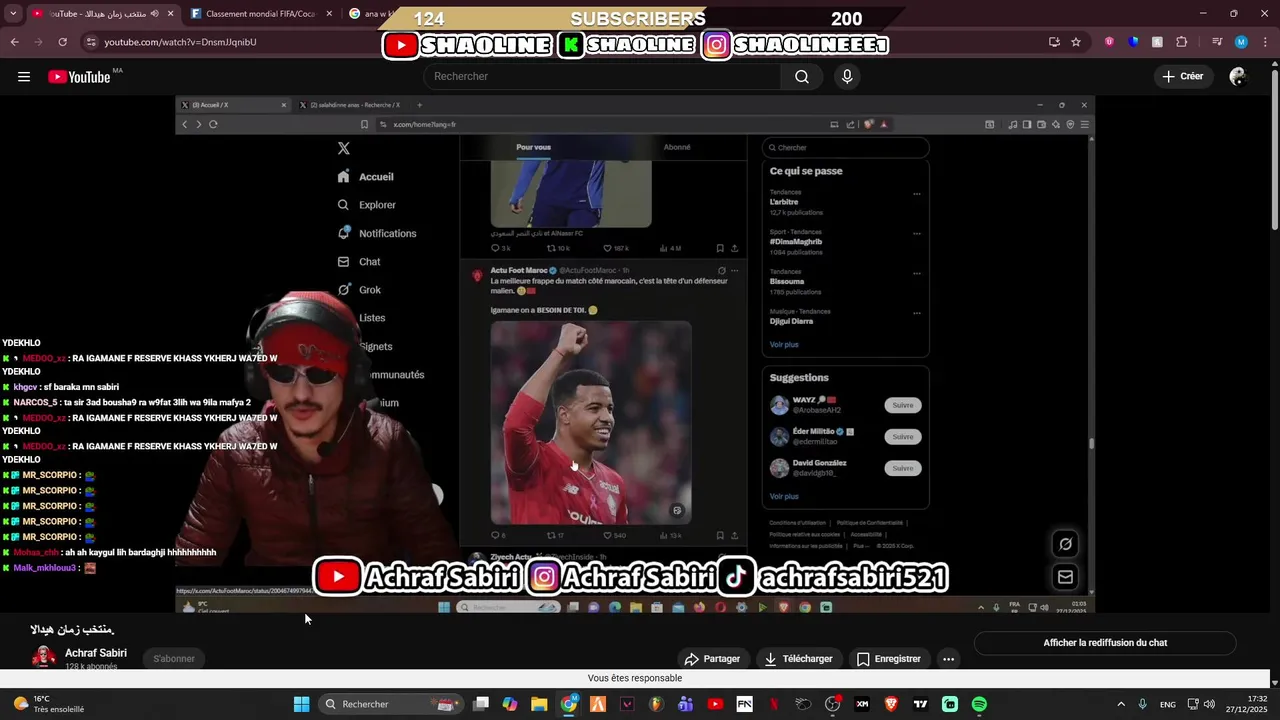Mute the YouTube tab's speaker indicator
The width and height of the screenshot is (1280, 720).
tap(155, 14)
